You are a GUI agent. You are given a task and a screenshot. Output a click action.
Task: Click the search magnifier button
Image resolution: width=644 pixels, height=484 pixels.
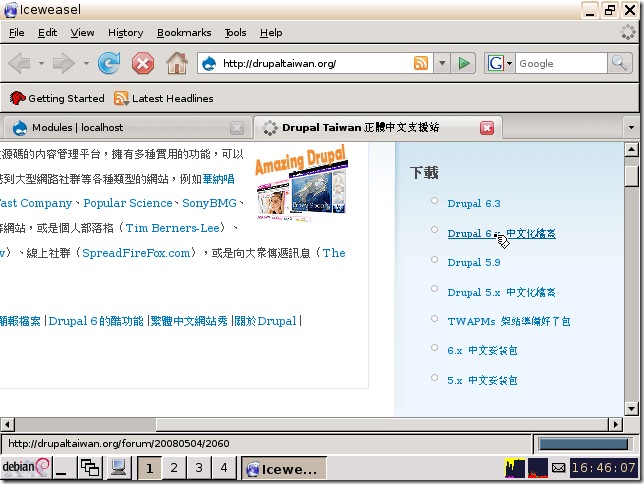(x=619, y=63)
